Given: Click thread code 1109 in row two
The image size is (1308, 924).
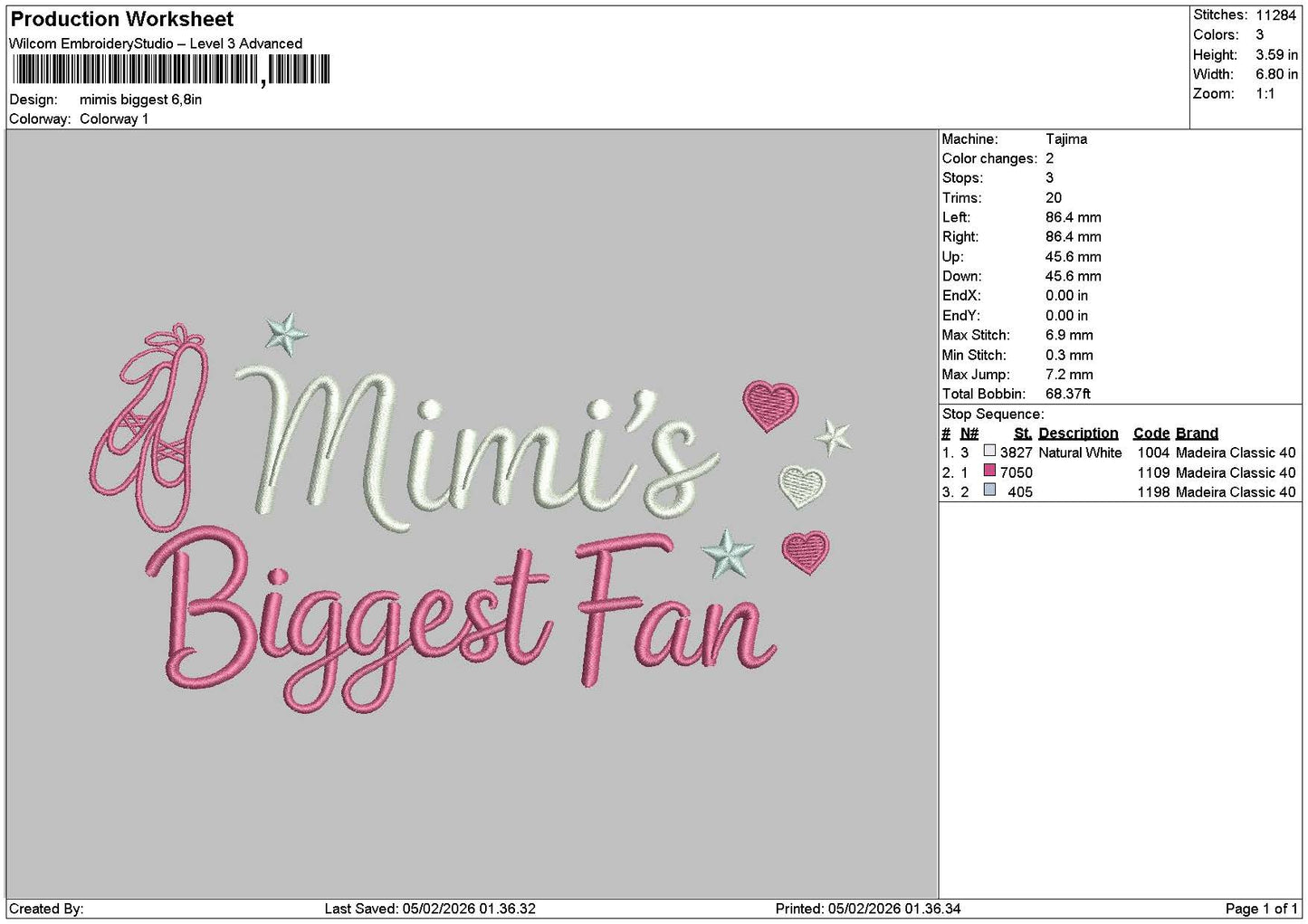Looking at the screenshot, I should click(x=1153, y=472).
